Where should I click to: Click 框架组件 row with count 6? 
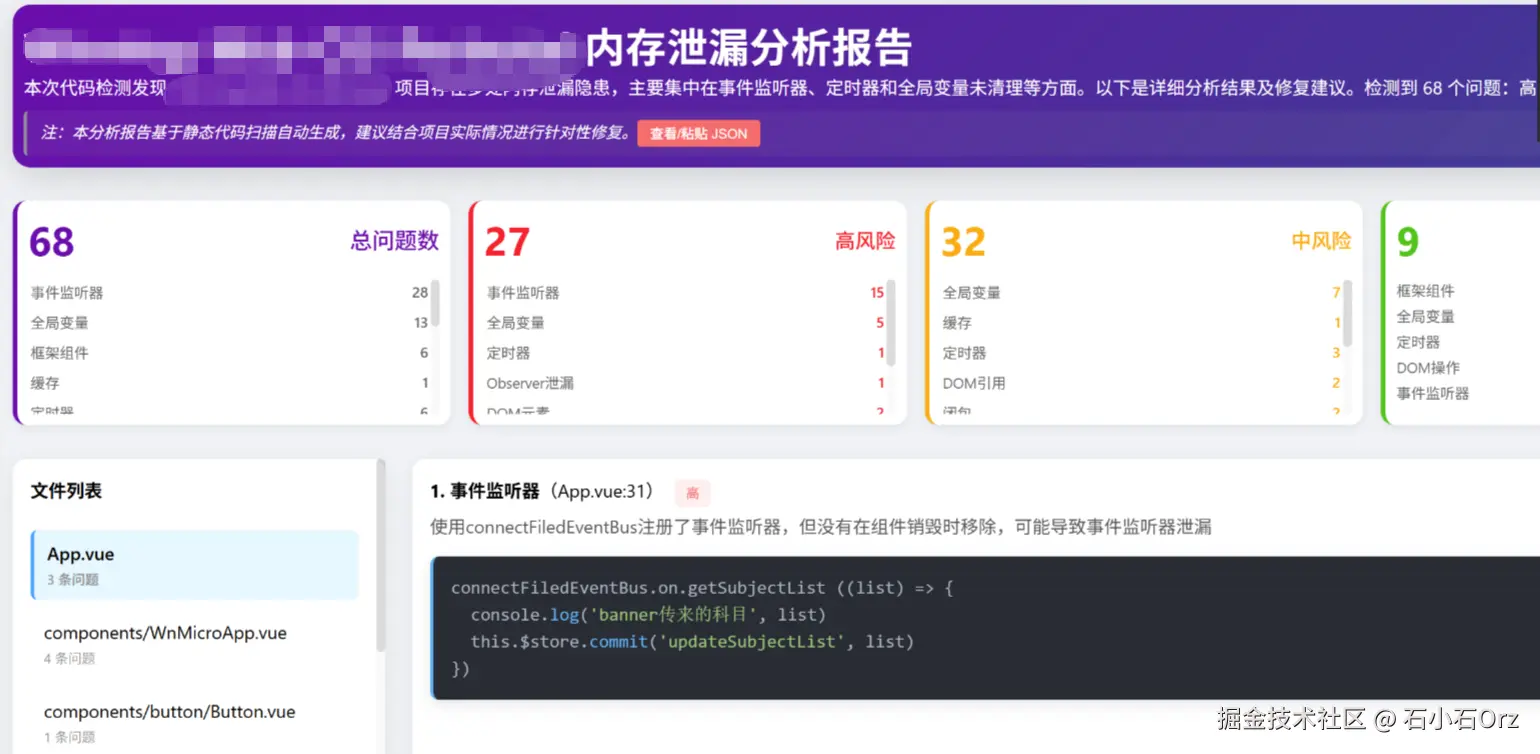click(x=229, y=353)
